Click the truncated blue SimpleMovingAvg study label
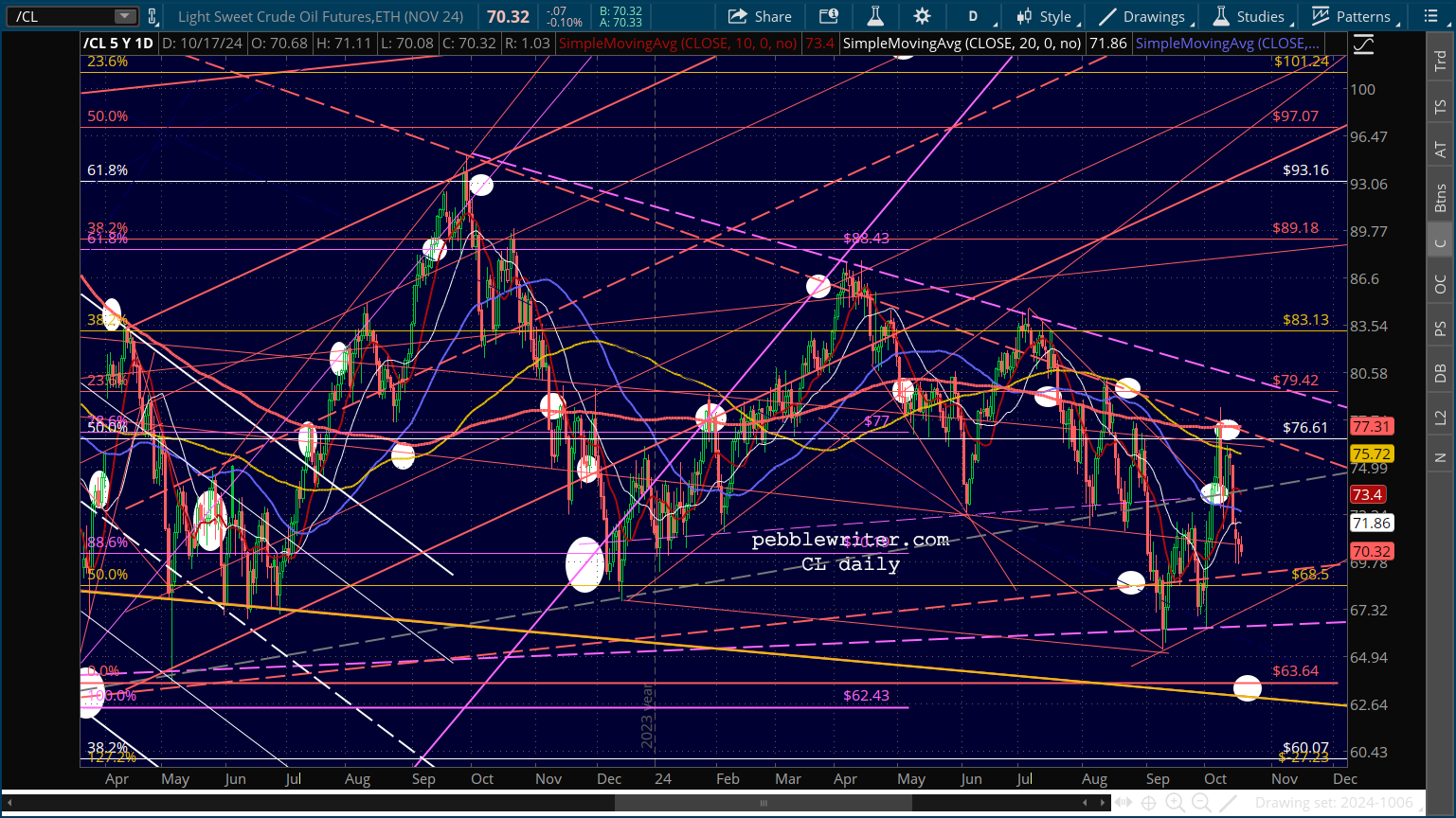The height and width of the screenshot is (818, 1456). click(1227, 44)
